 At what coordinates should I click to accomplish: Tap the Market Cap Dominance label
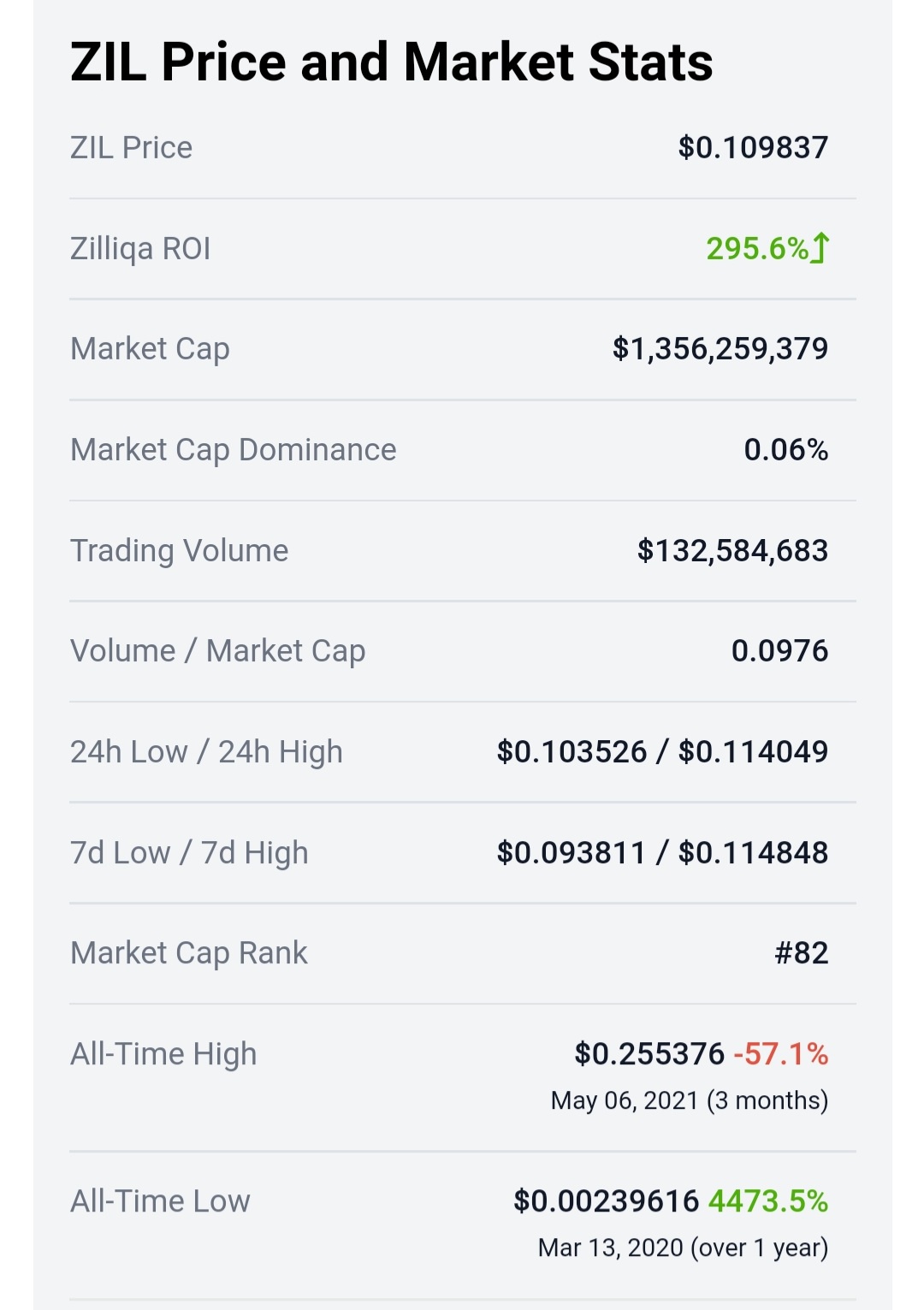click(x=234, y=449)
